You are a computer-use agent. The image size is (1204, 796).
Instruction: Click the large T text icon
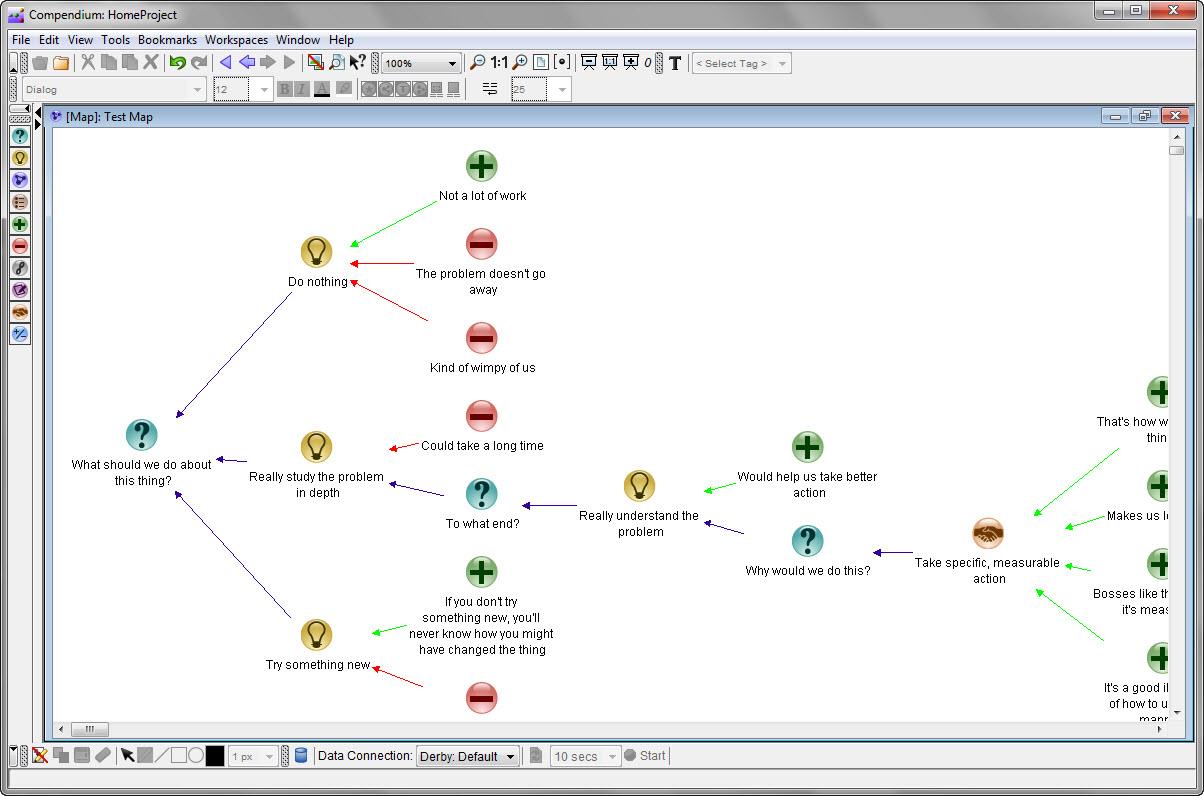tap(675, 63)
